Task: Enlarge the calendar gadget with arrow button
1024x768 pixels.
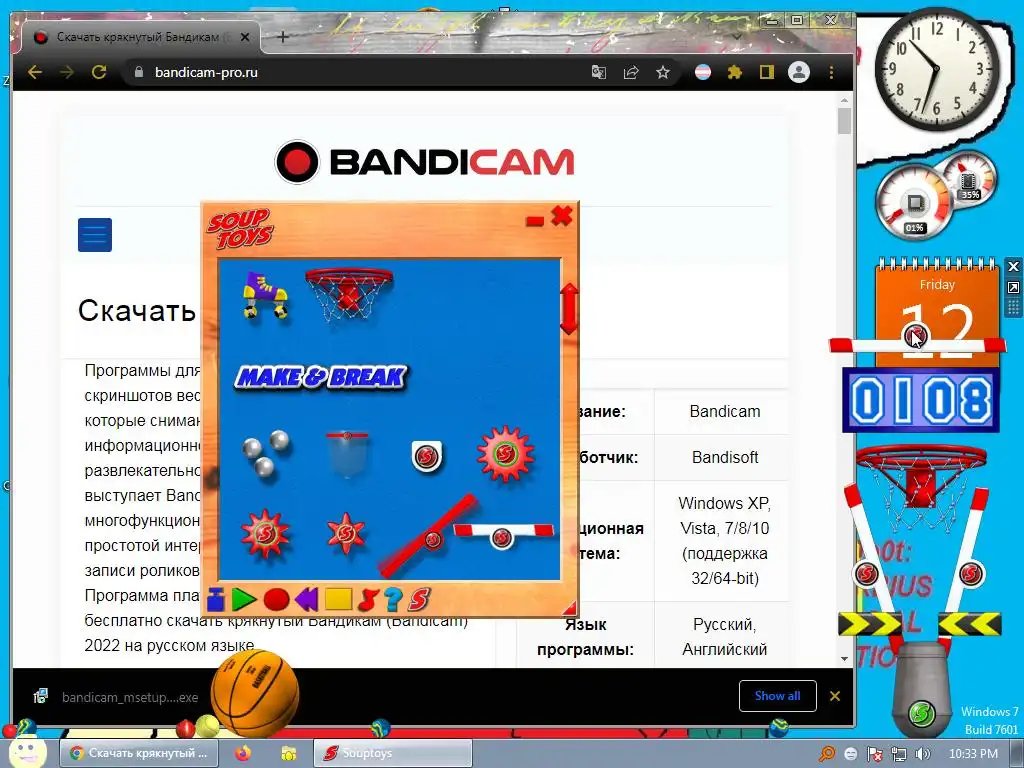Action: (x=1013, y=287)
